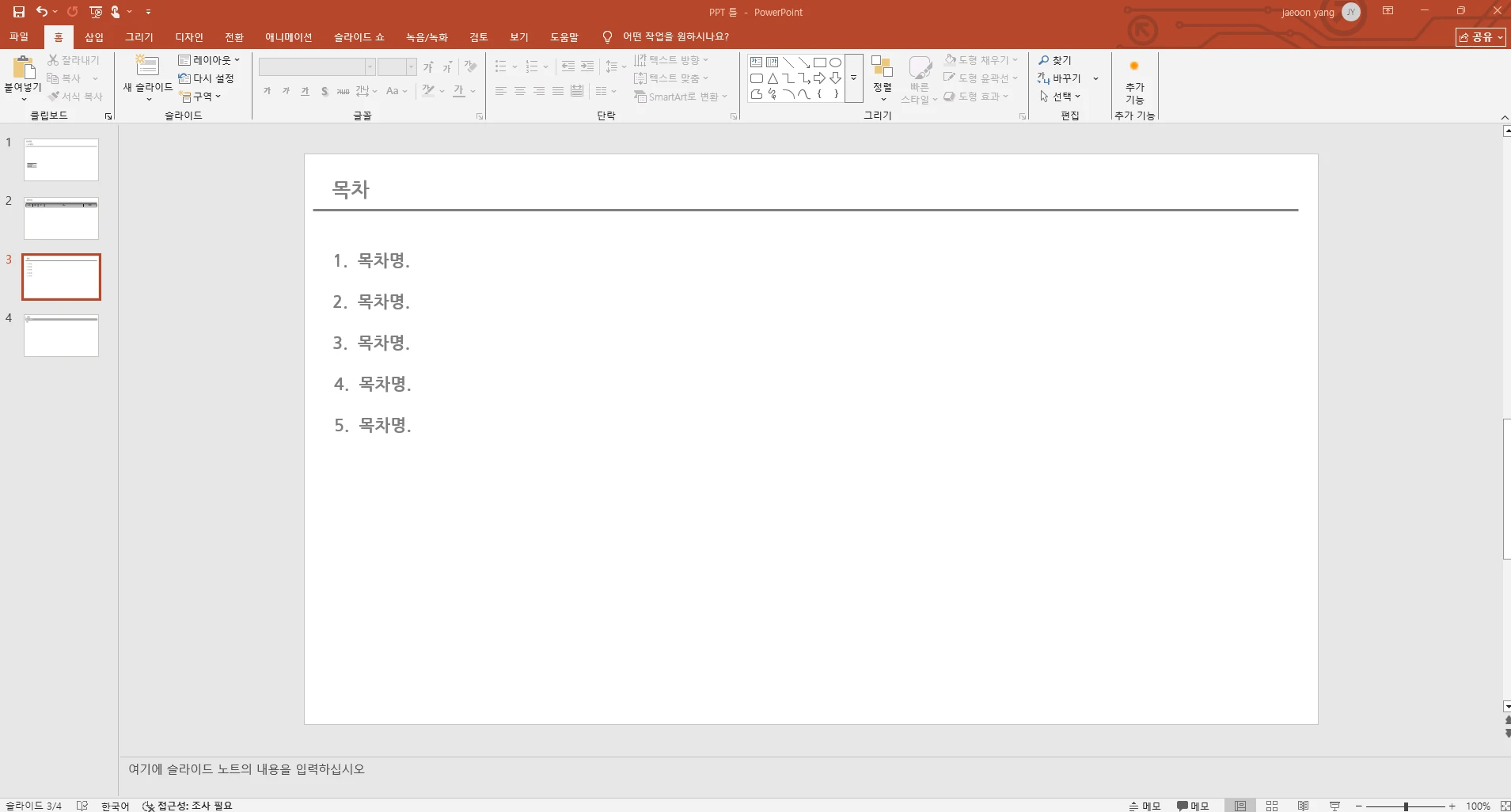Save the presentation with the floppy icon

19,12
